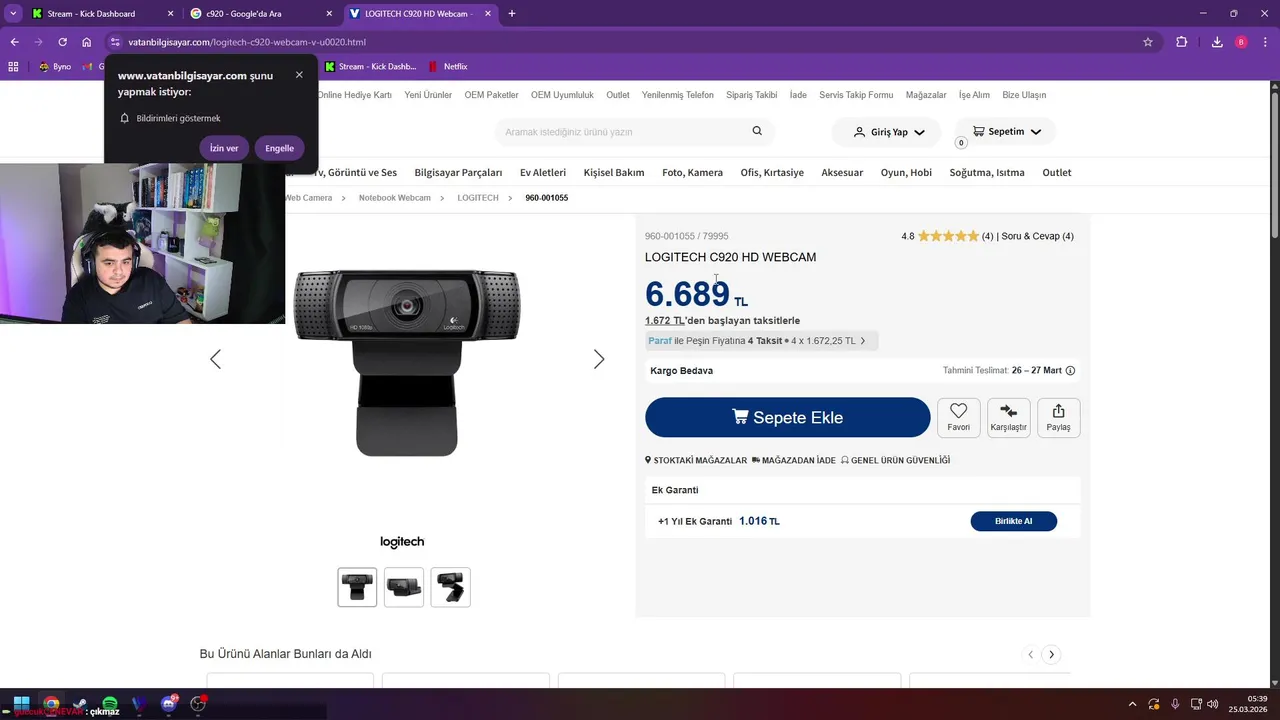Click Birlikte Al for extra warranty
Image resolution: width=1280 pixels, height=720 pixels.
pos(1013,521)
